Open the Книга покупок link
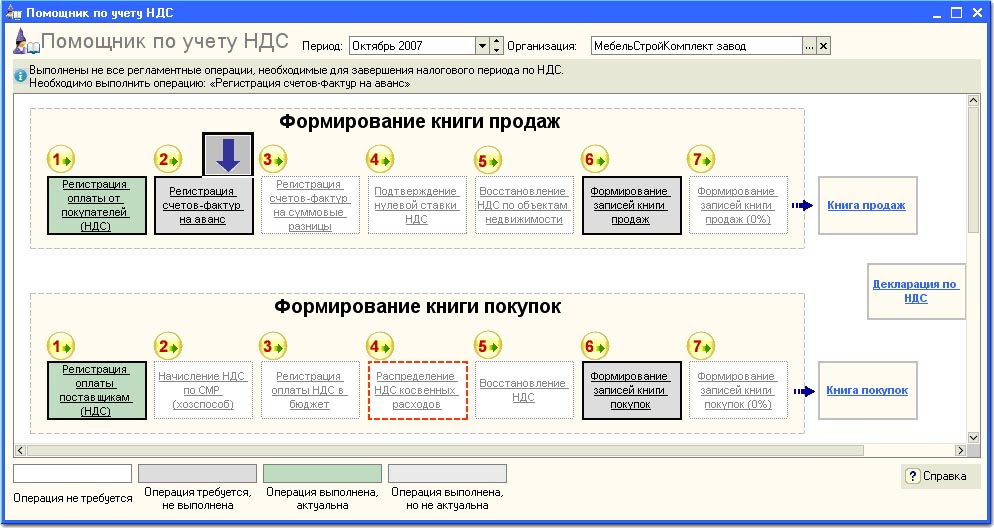 tap(867, 390)
